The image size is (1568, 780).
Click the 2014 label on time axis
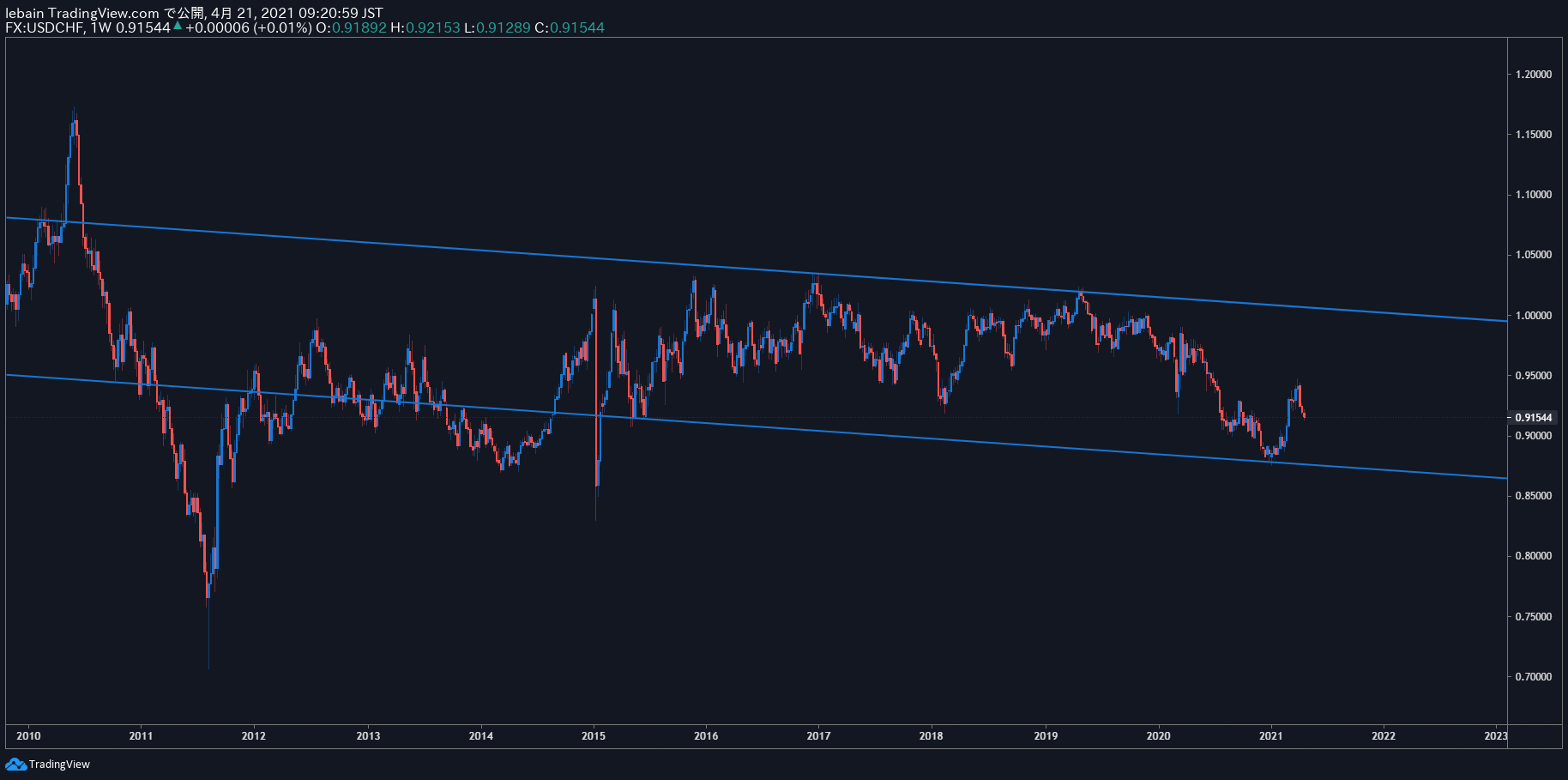[481, 735]
